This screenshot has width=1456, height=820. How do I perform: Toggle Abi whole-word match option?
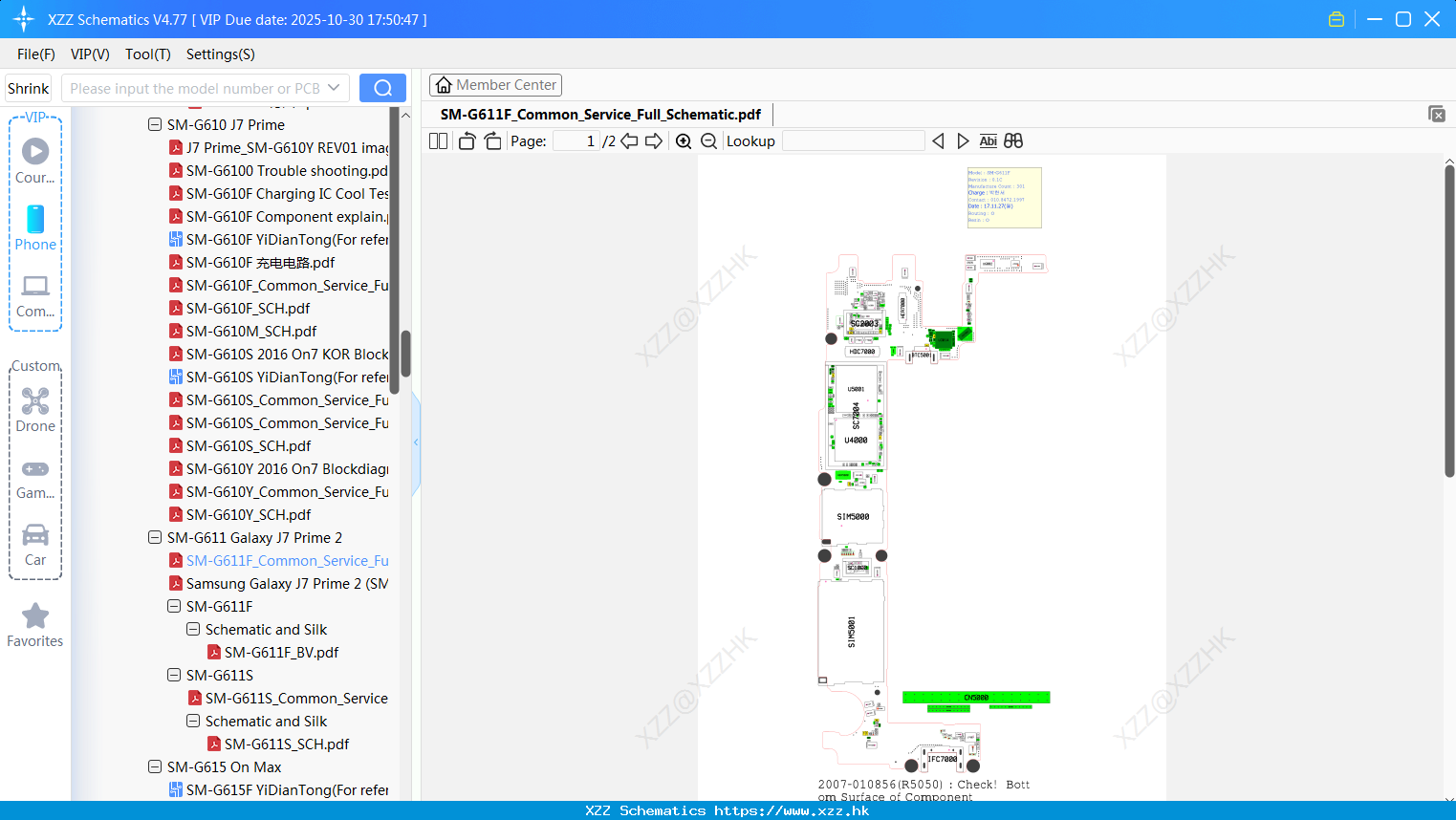click(x=988, y=140)
